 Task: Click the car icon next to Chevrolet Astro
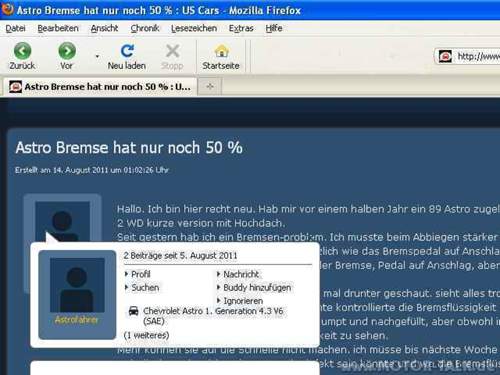(134, 311)
